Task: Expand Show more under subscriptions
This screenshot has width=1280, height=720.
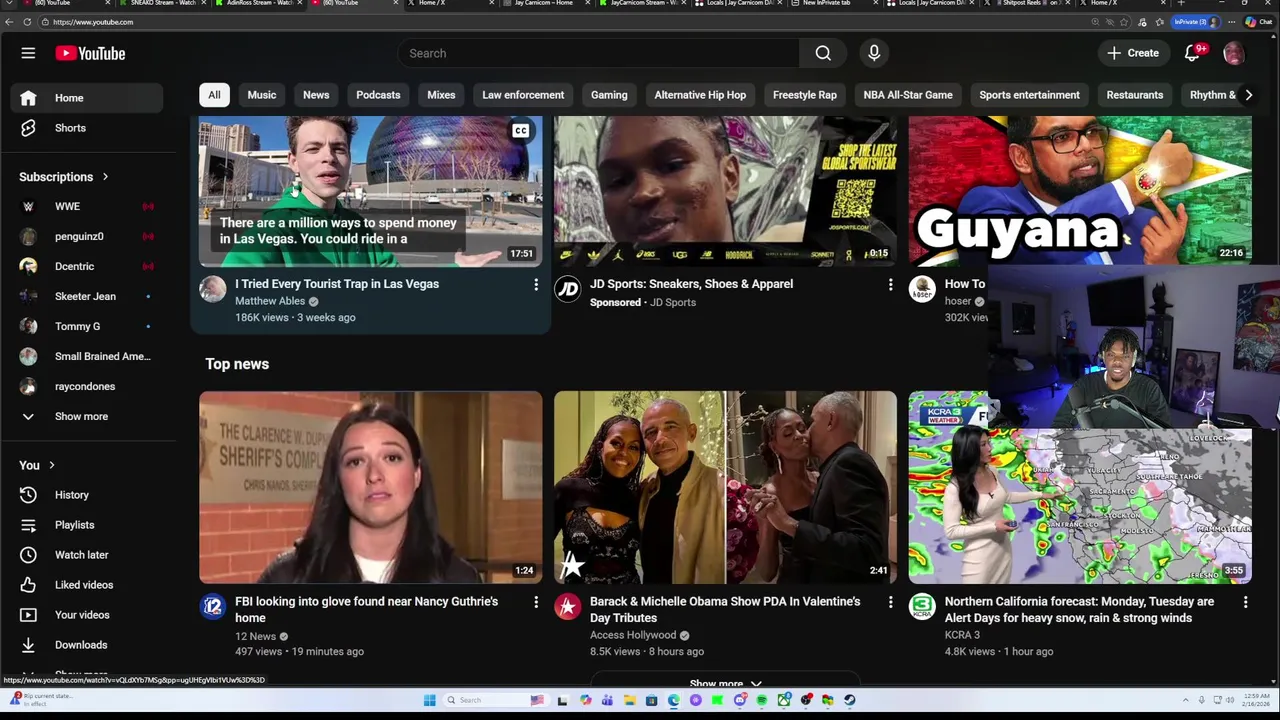Action: pyautogui.click(x=87, y=416)
